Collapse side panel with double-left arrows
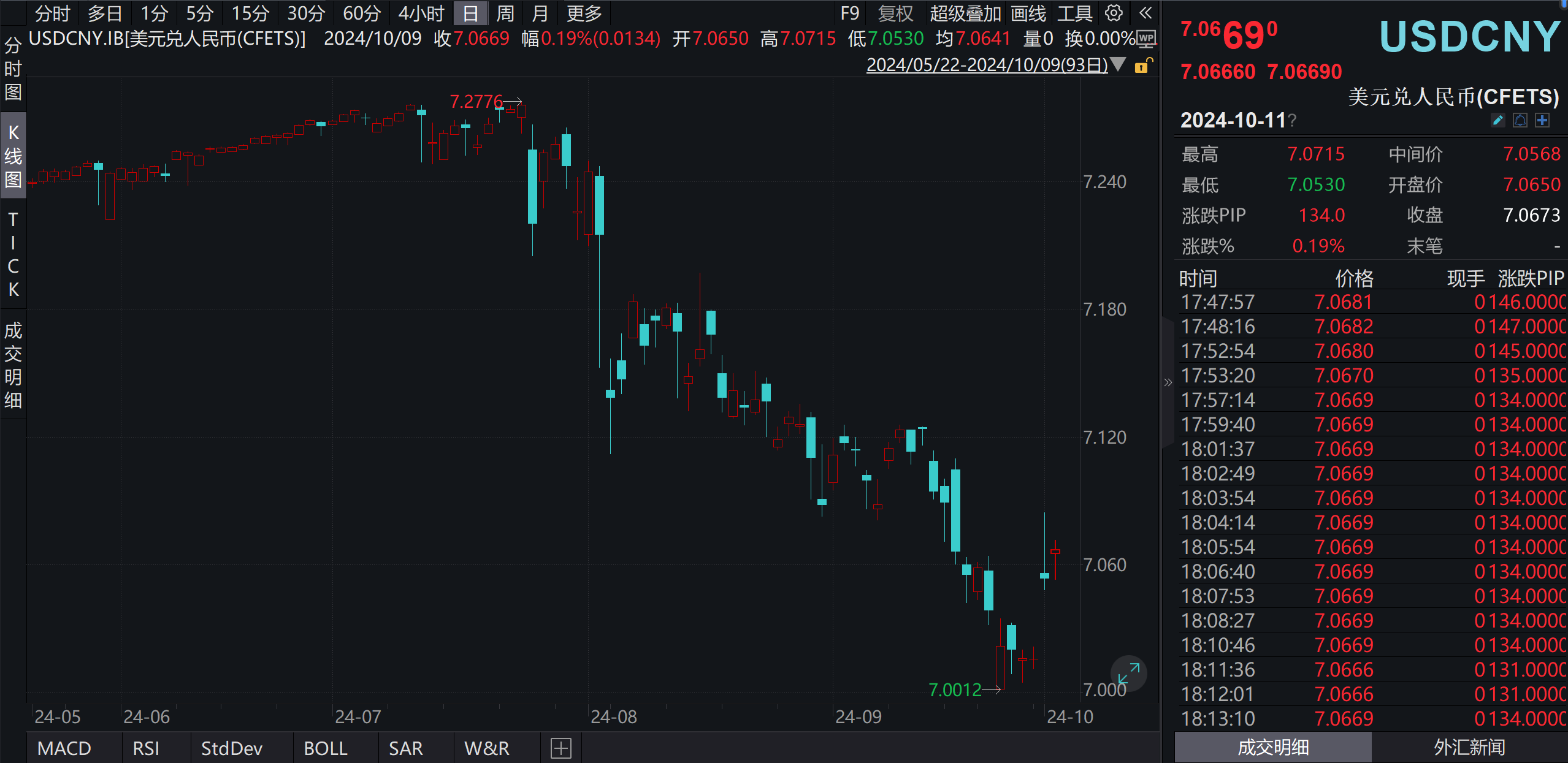1568x763 pixels. (x=1145, y=13)
